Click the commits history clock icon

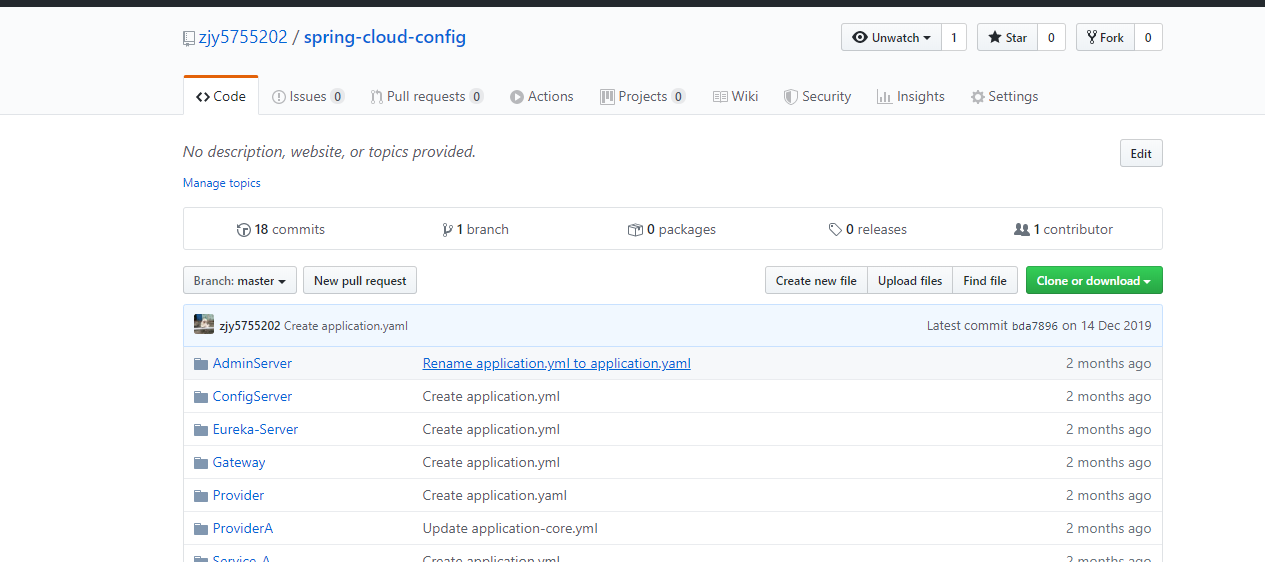tap(244, 230)
